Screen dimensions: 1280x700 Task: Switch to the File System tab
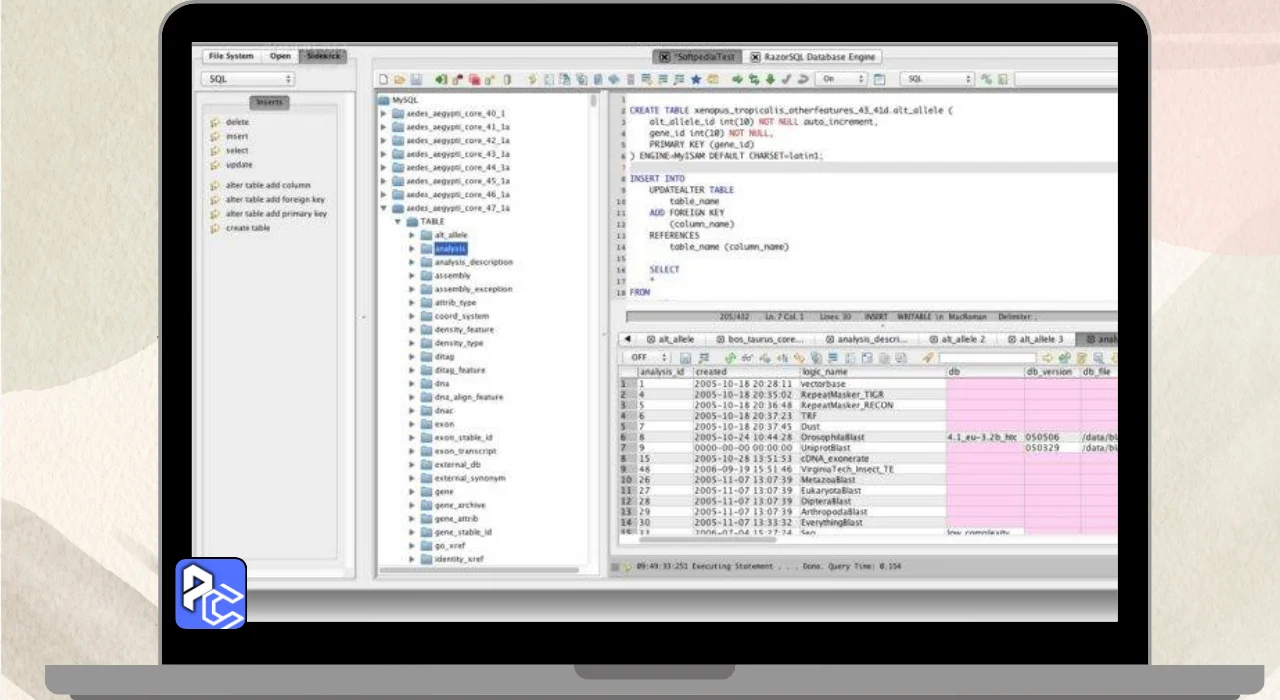[231, 56]
